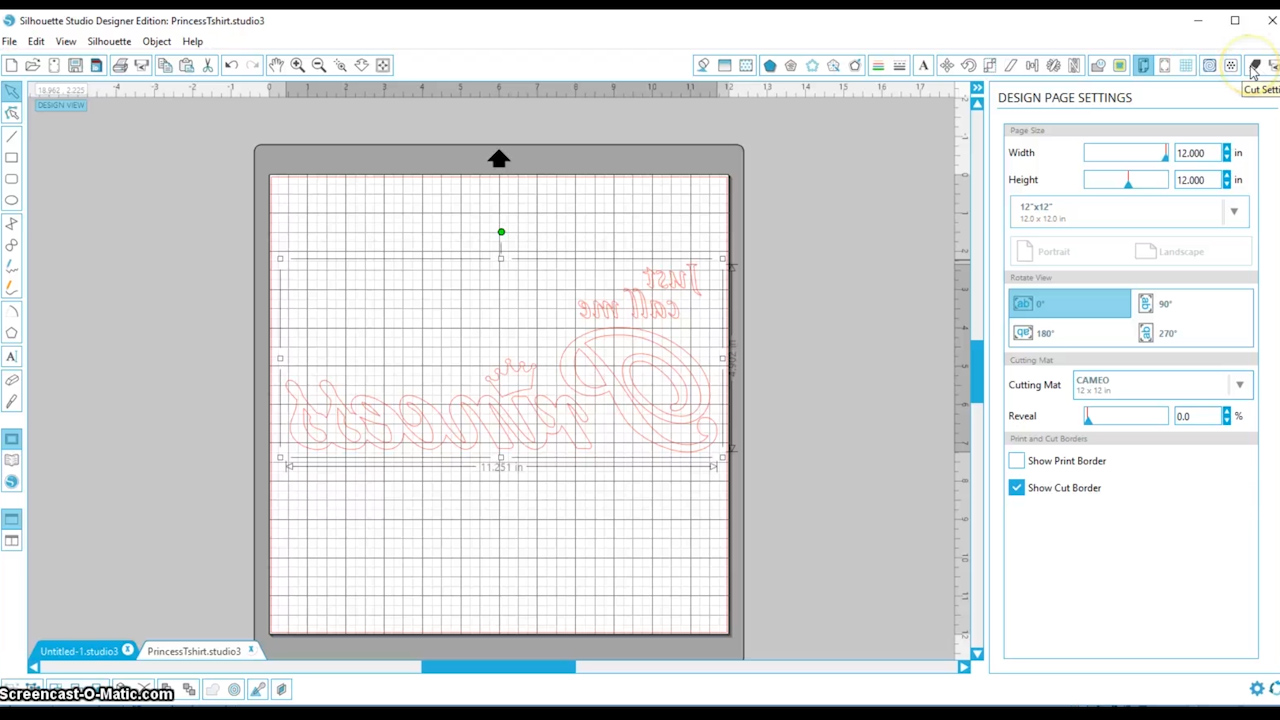Select the Draw a Rectangle tool

[12, 158]
